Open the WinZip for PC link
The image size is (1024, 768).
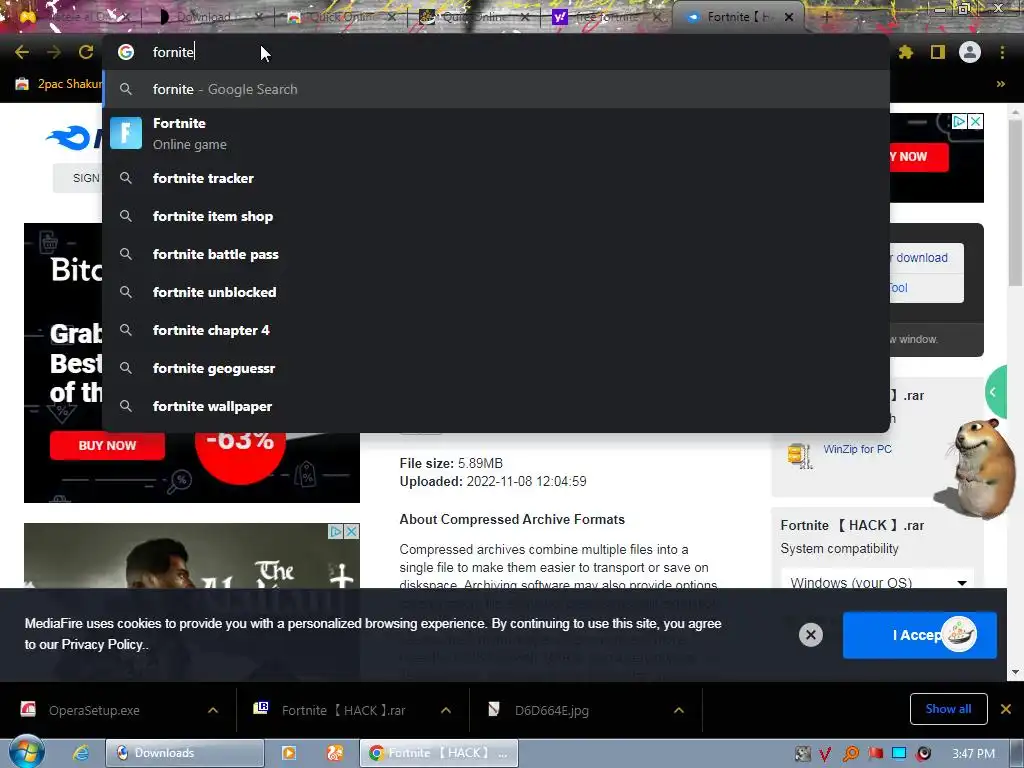857,449
